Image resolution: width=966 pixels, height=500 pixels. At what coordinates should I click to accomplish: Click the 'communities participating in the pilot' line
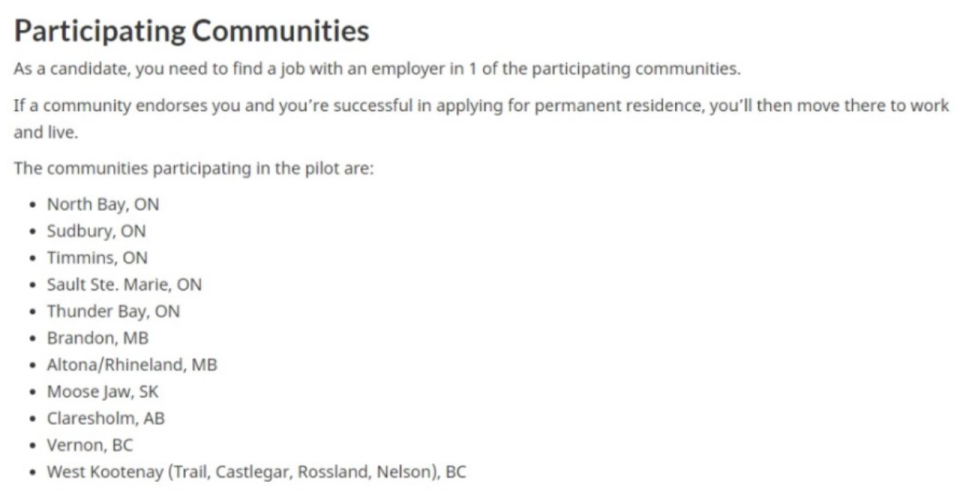194,169
